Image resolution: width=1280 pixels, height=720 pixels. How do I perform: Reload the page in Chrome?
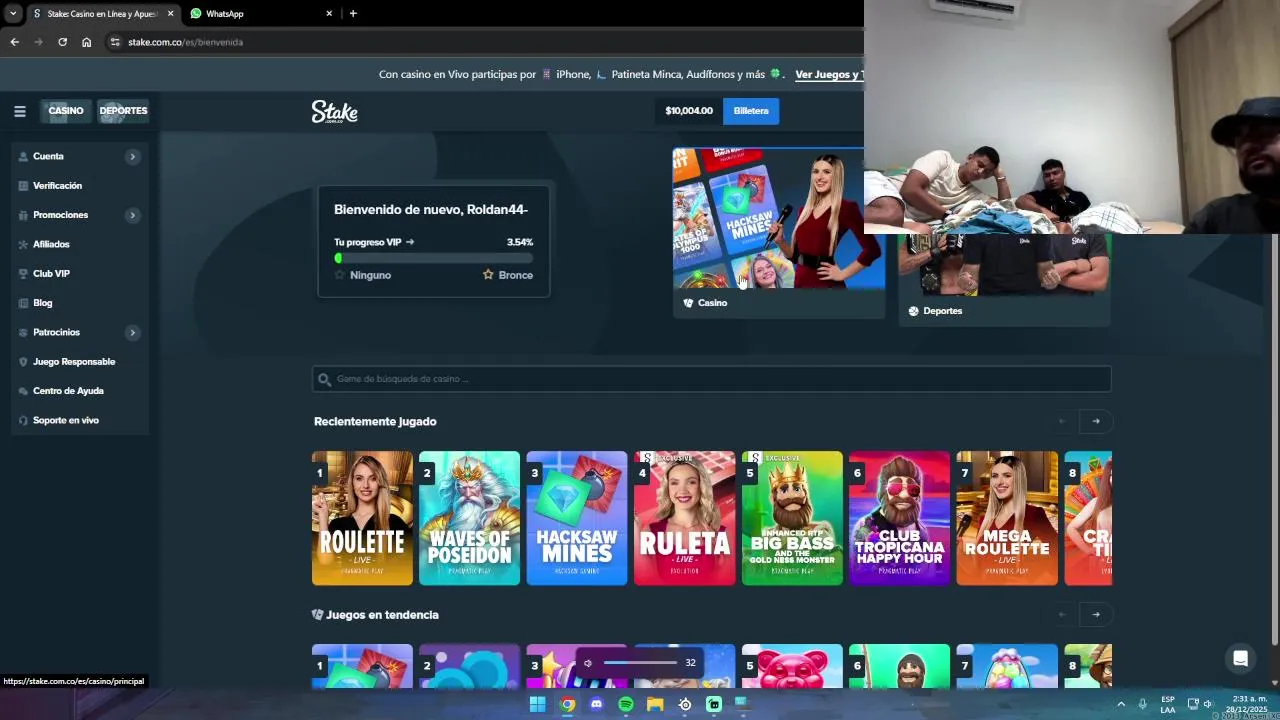[x=62, y=42]
